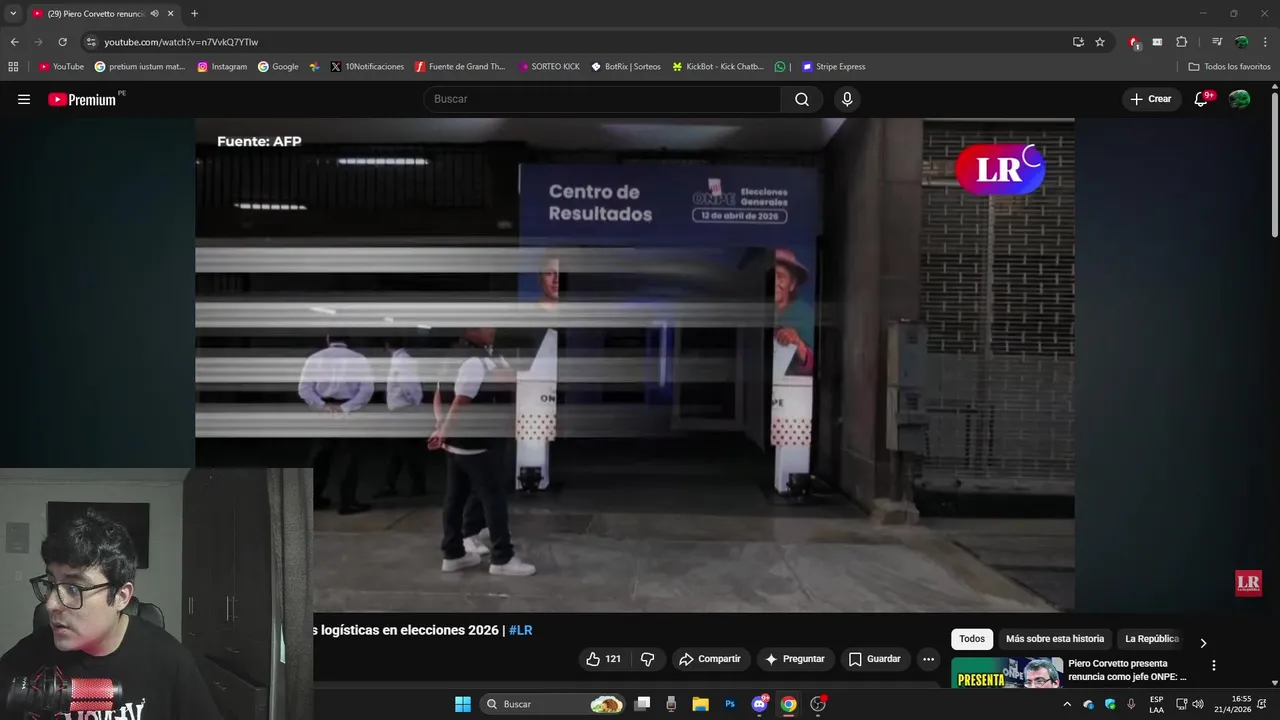Reload the current page
The image size is (1280, 720).
62,42
